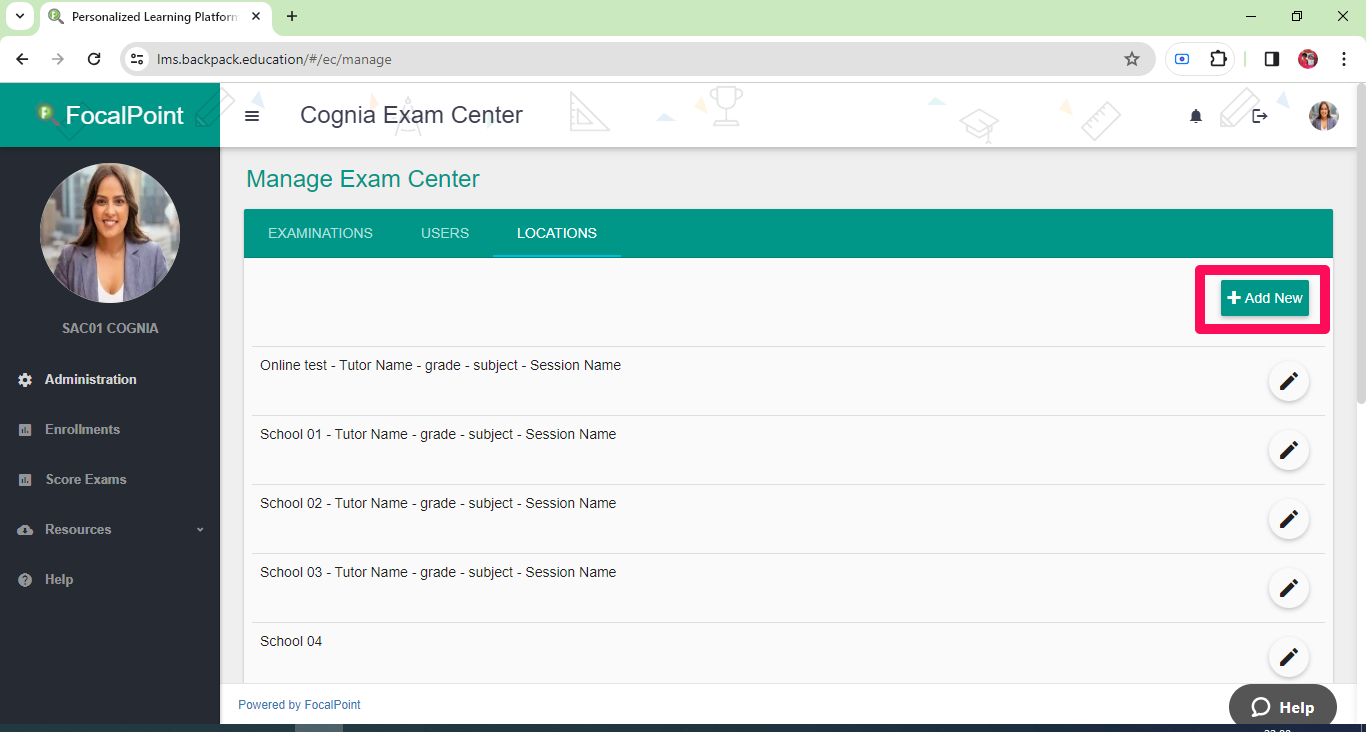Open the tab search dropdown arrow
1366x732 pixels.
pyautogui.click(x=19, y=17)
